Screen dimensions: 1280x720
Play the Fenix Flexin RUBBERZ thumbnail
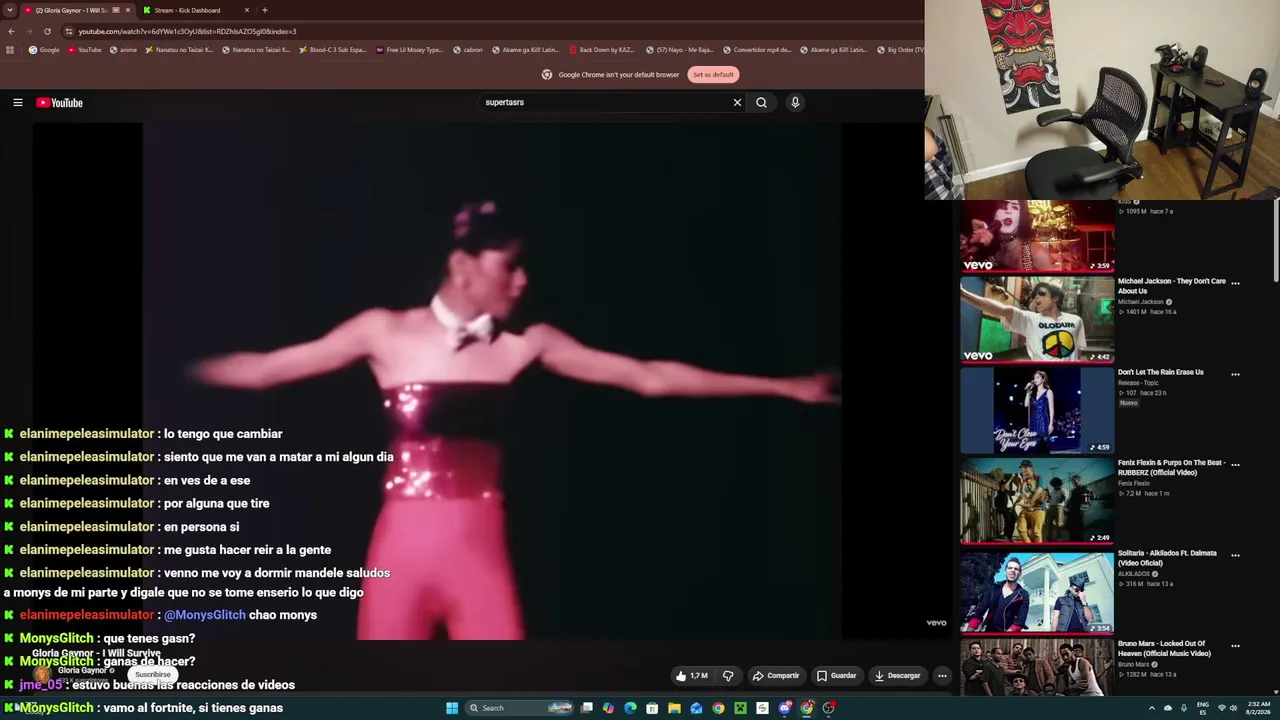(1037, 501)
